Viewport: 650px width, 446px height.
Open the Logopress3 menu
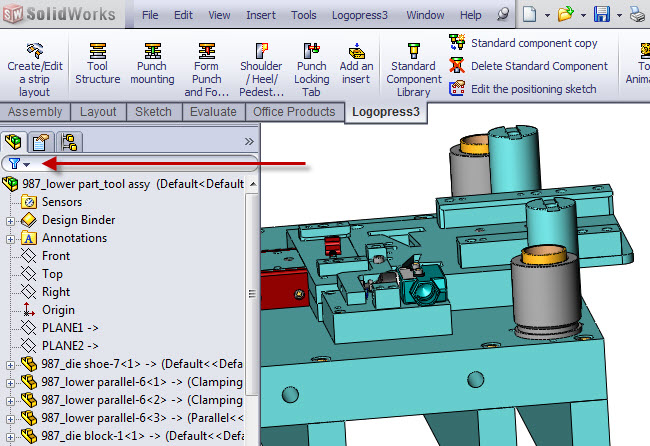pyautogui.click(x=360, y=15)
